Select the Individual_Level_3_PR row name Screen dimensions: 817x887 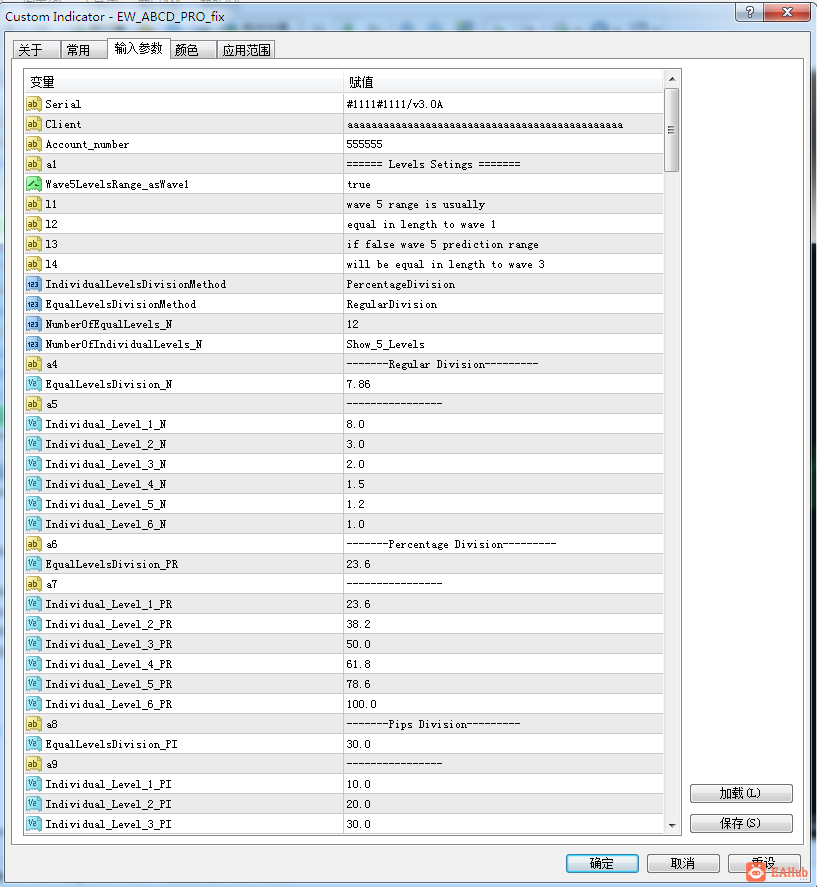(x=109, y=644)
